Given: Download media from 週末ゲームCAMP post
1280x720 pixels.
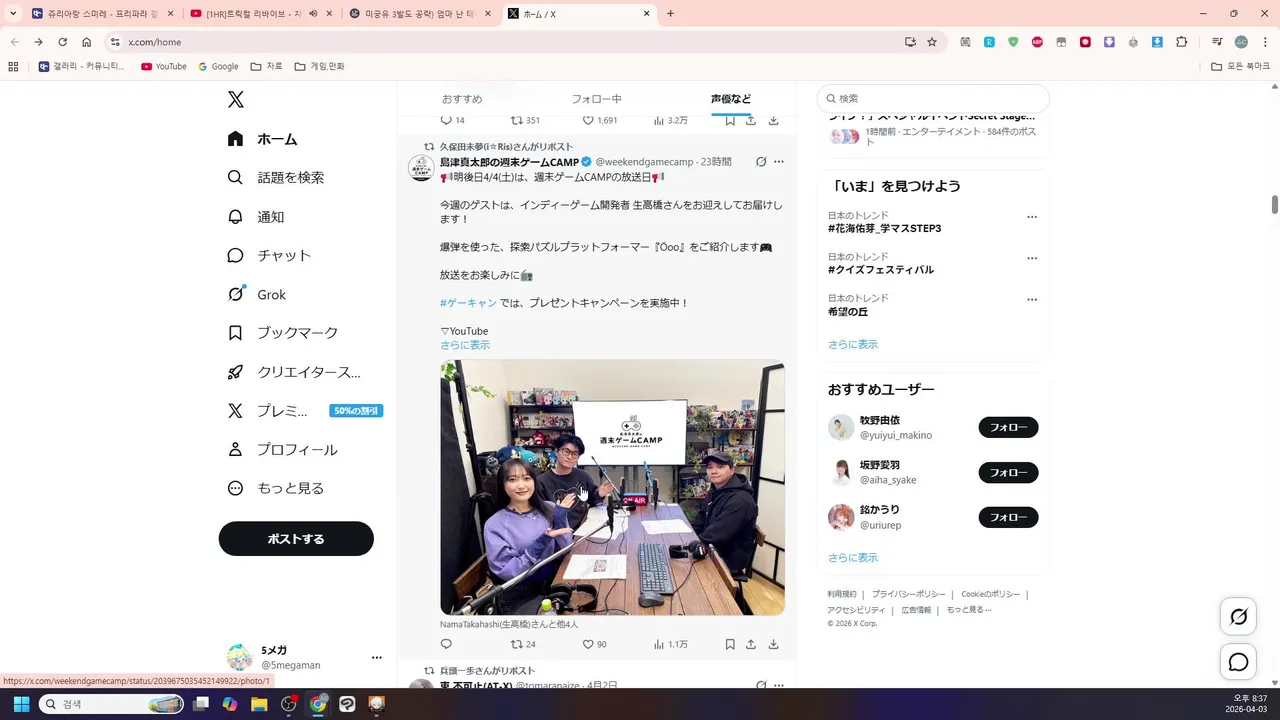Looking at the screenshot, I should coord(773,644).
